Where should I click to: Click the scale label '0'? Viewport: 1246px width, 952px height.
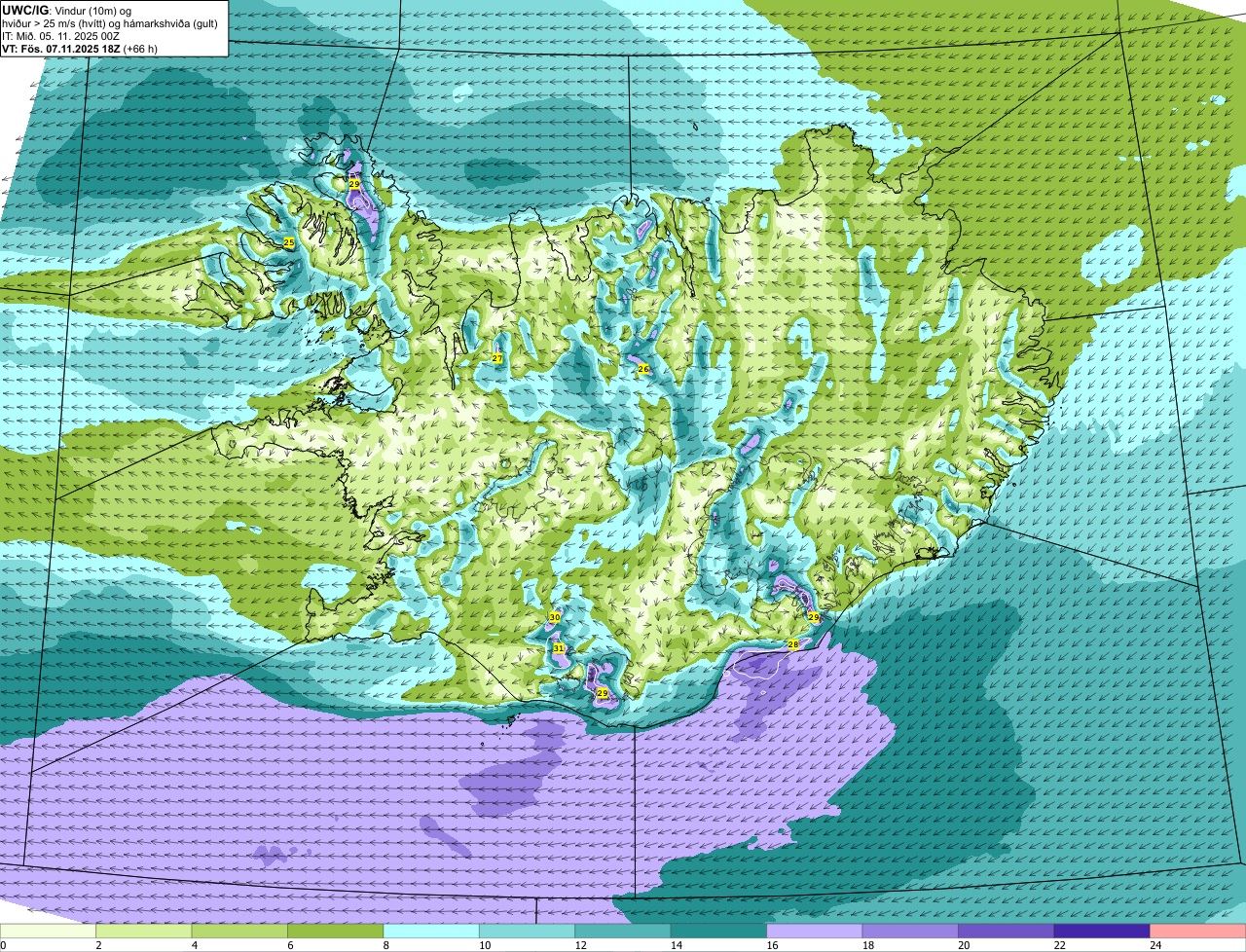(3, 945)
